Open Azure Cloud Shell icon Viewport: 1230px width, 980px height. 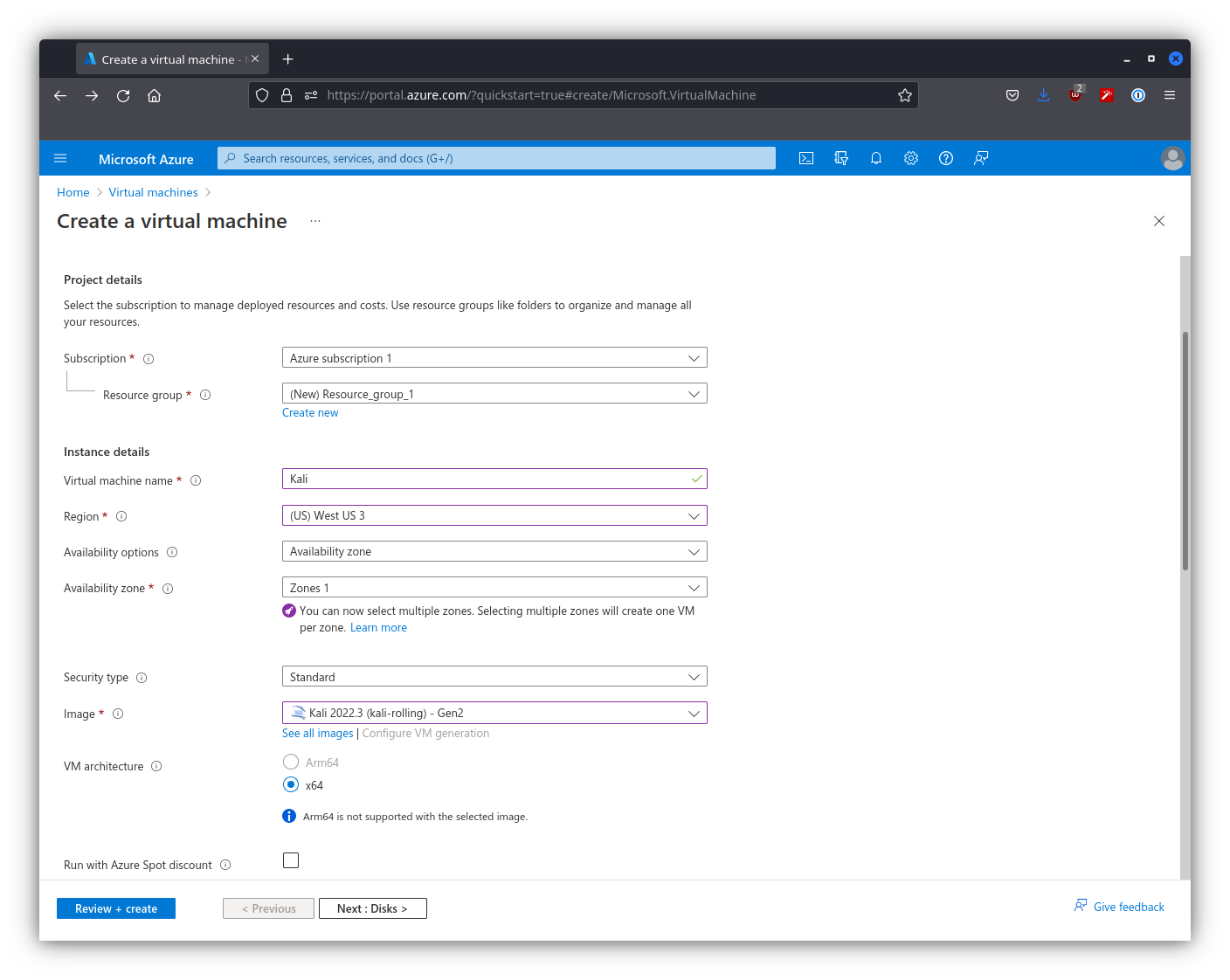806,158
